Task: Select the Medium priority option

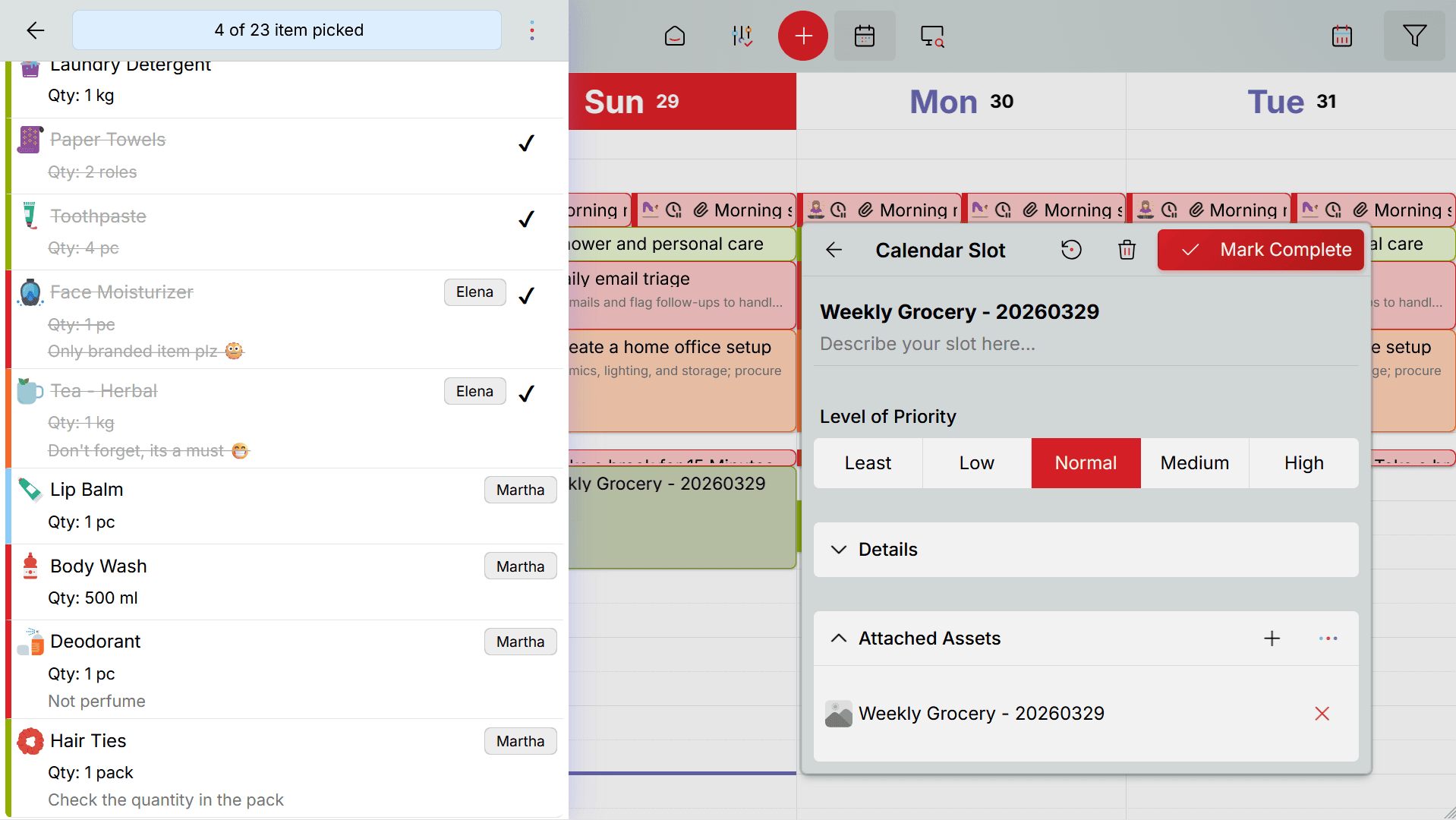Action: [x=1194, y=463]
